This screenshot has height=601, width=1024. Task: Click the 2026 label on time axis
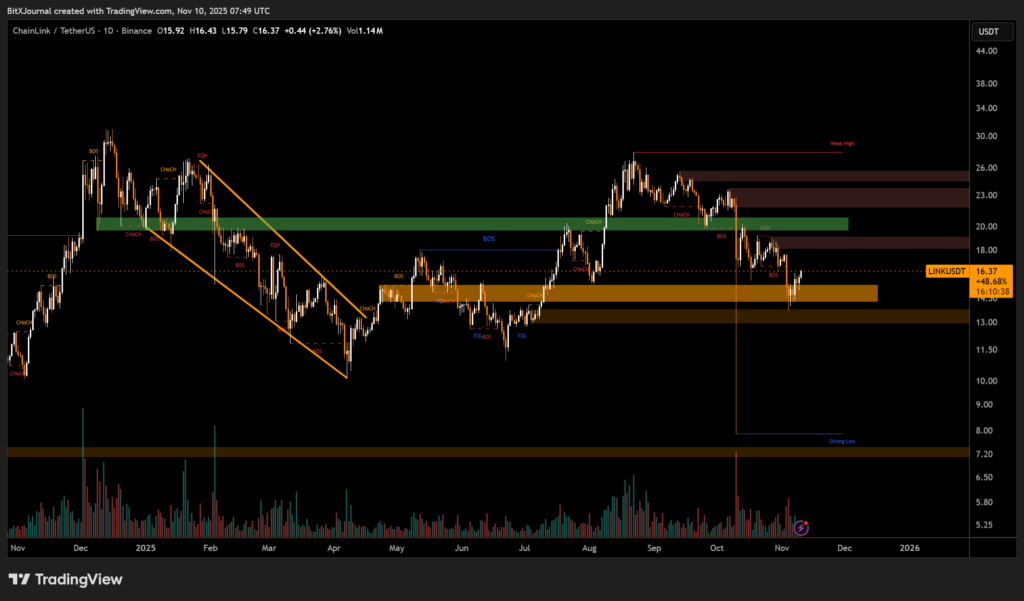pos(910,548)
